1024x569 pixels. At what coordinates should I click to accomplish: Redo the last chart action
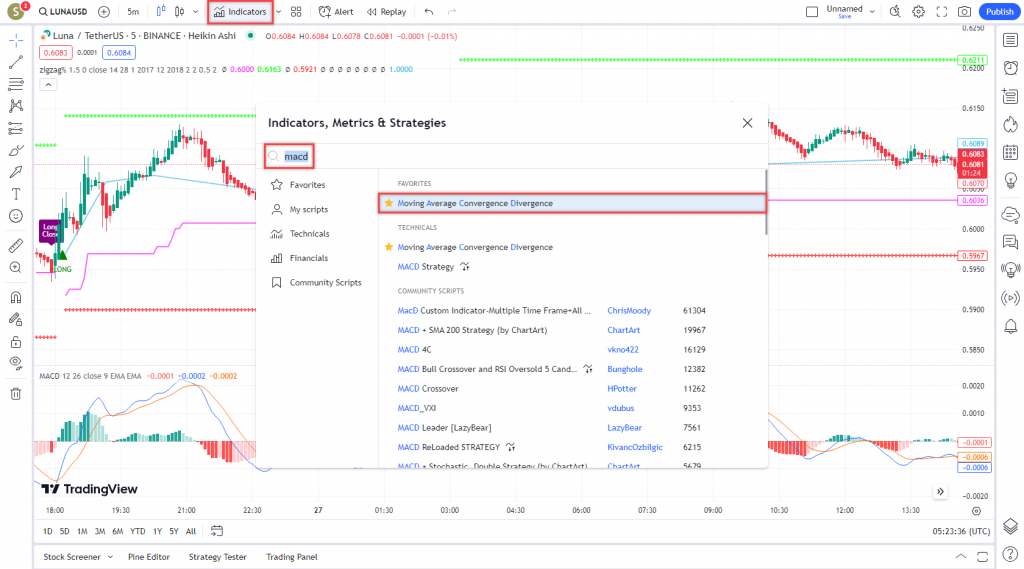(452, 12)
